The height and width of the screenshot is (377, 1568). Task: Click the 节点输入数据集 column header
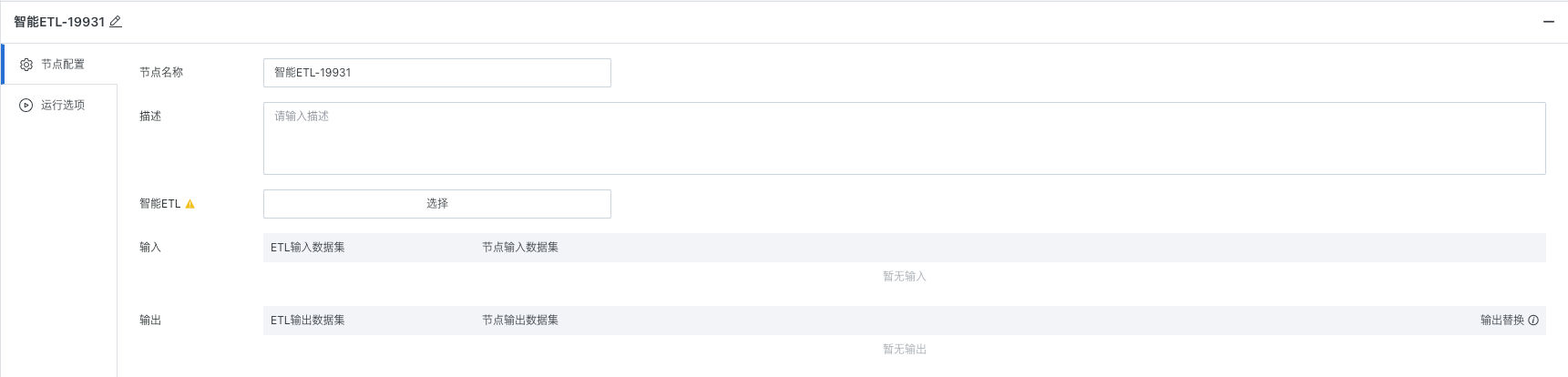click(520, 248)
